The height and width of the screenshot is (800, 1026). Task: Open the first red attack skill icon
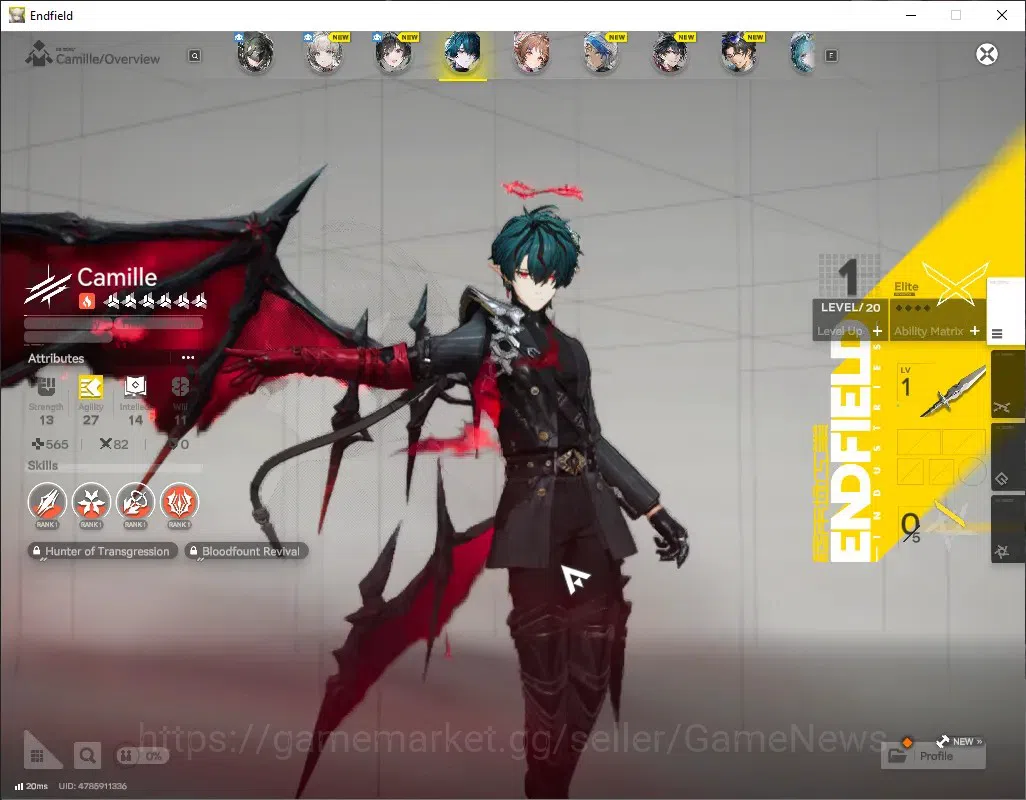(x=47, y=502)
